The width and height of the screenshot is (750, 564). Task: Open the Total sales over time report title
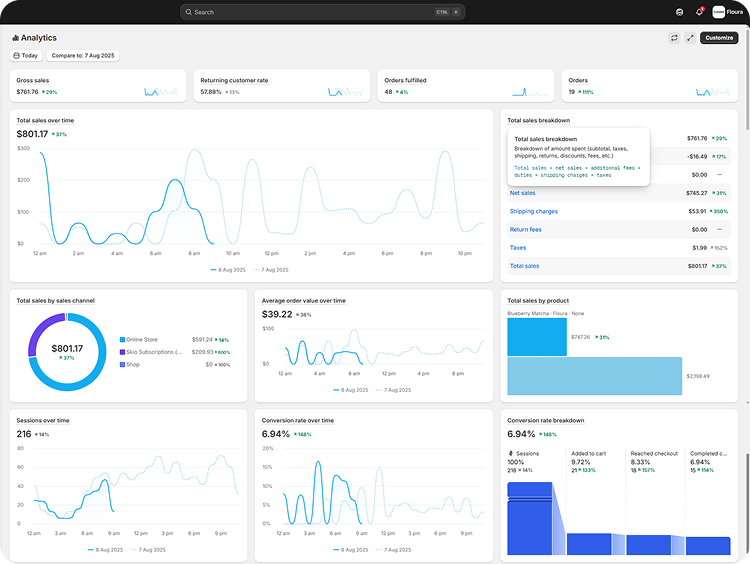point(45,121)
